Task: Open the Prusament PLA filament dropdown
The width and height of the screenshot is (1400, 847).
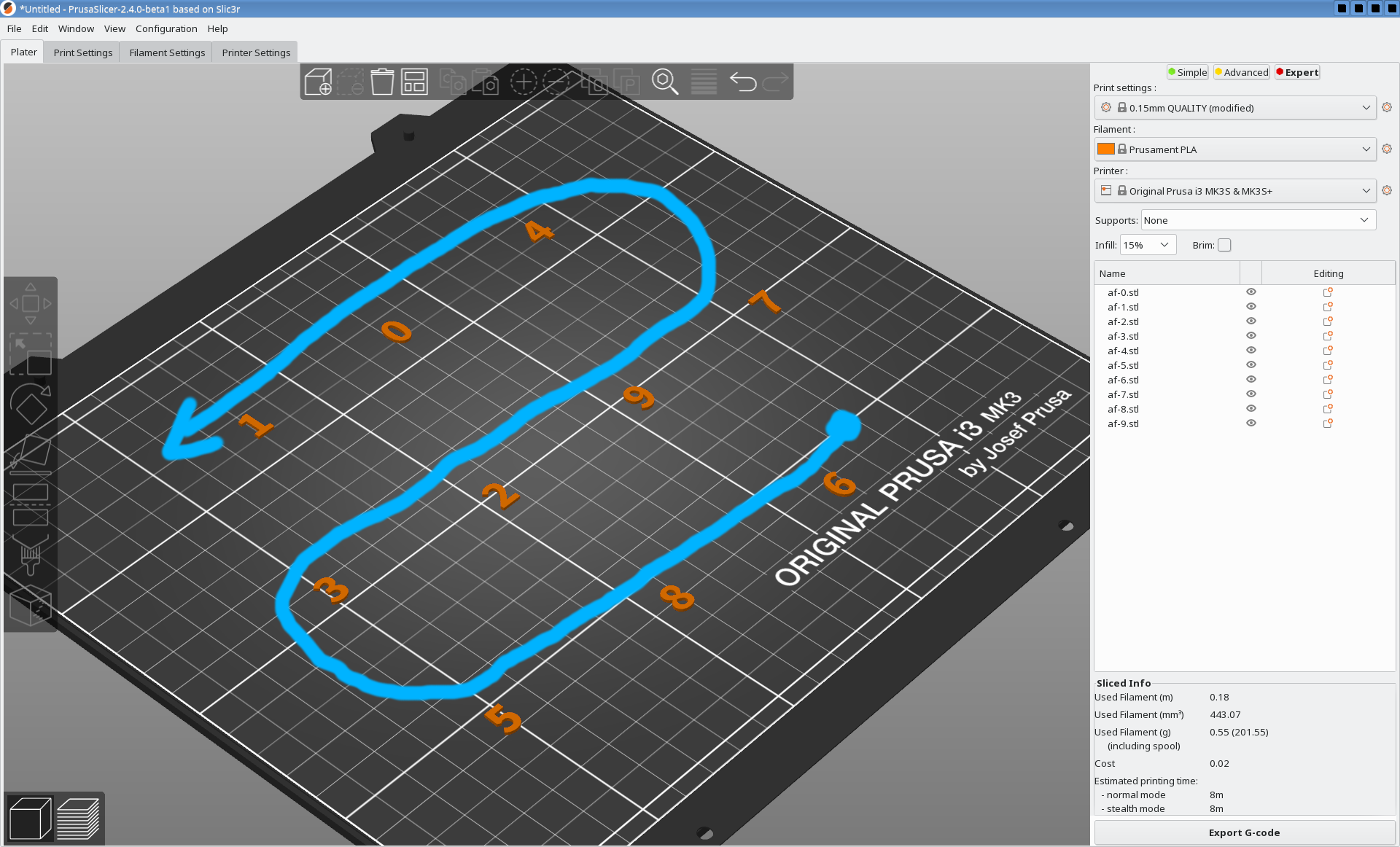Action: [1235, 149]
